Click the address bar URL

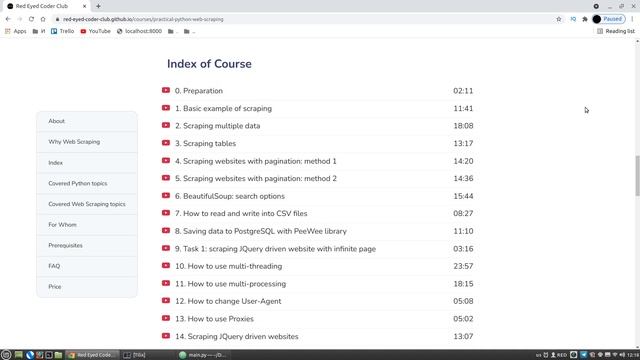tap(143, 19)
